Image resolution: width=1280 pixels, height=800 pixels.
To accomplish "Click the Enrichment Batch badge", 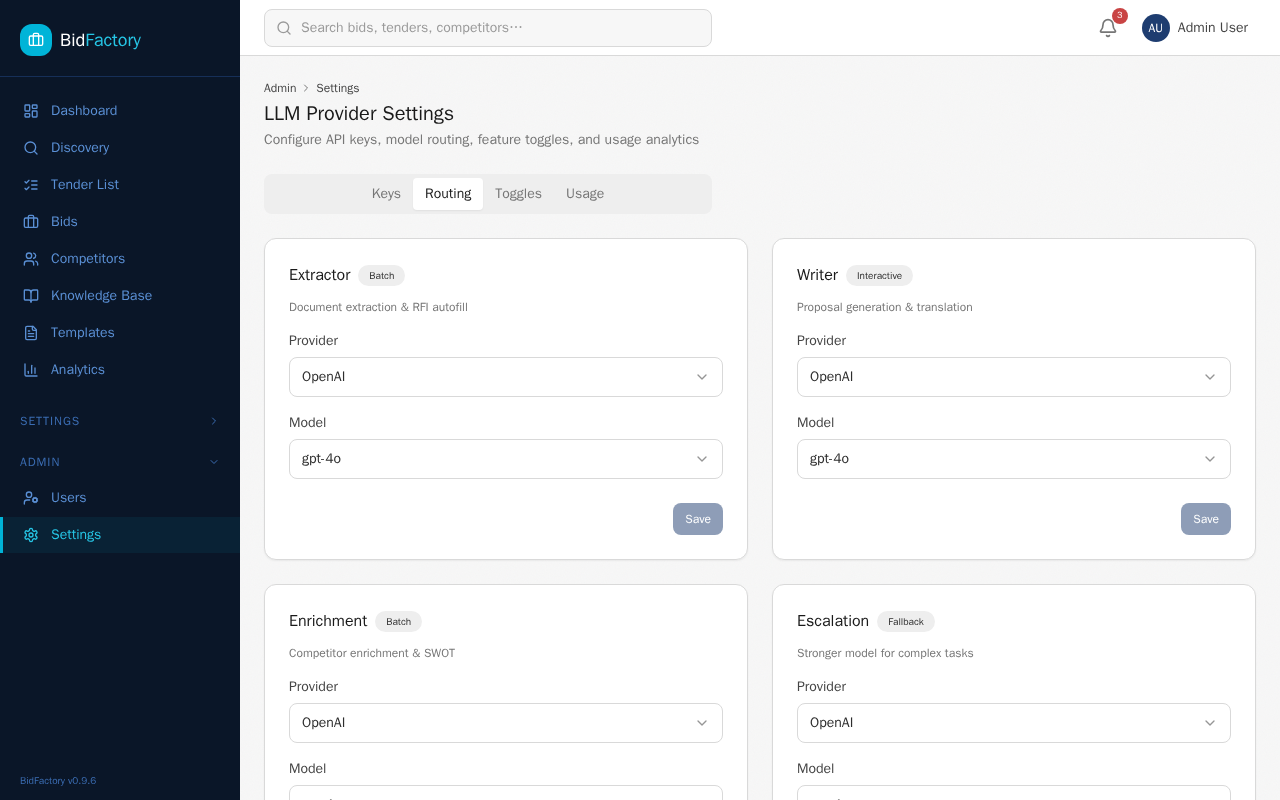I will pyautogui.click(x=399, y=622).
